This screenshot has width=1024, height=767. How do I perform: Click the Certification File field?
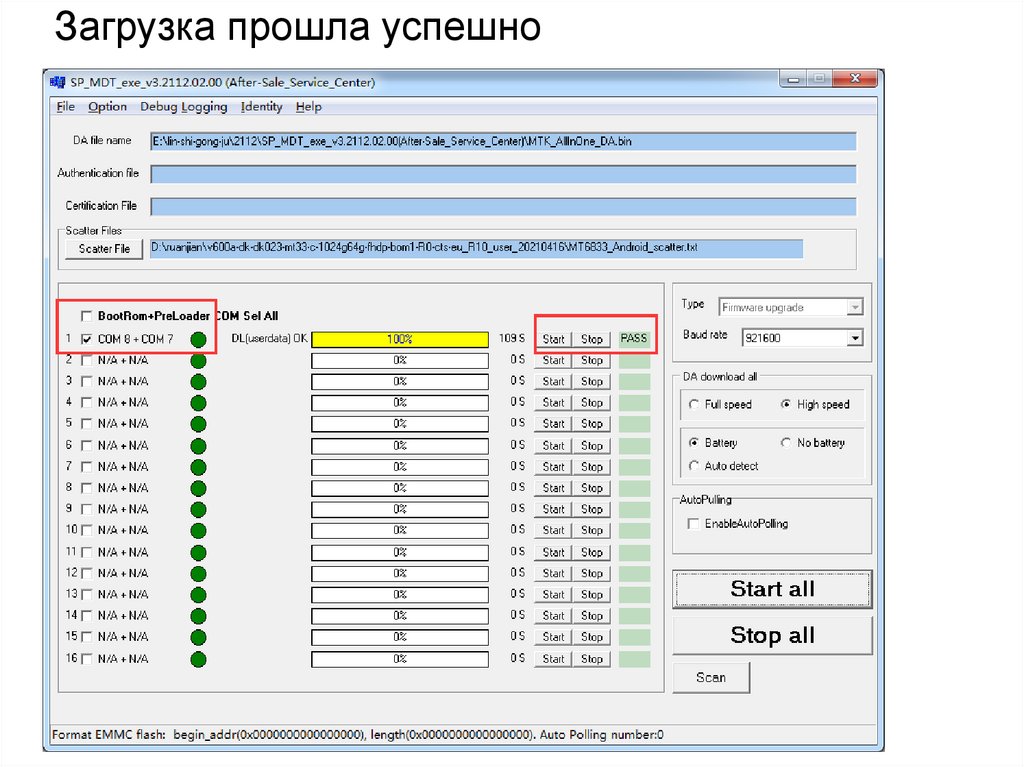pyautogui.click(x=503, y=206)
